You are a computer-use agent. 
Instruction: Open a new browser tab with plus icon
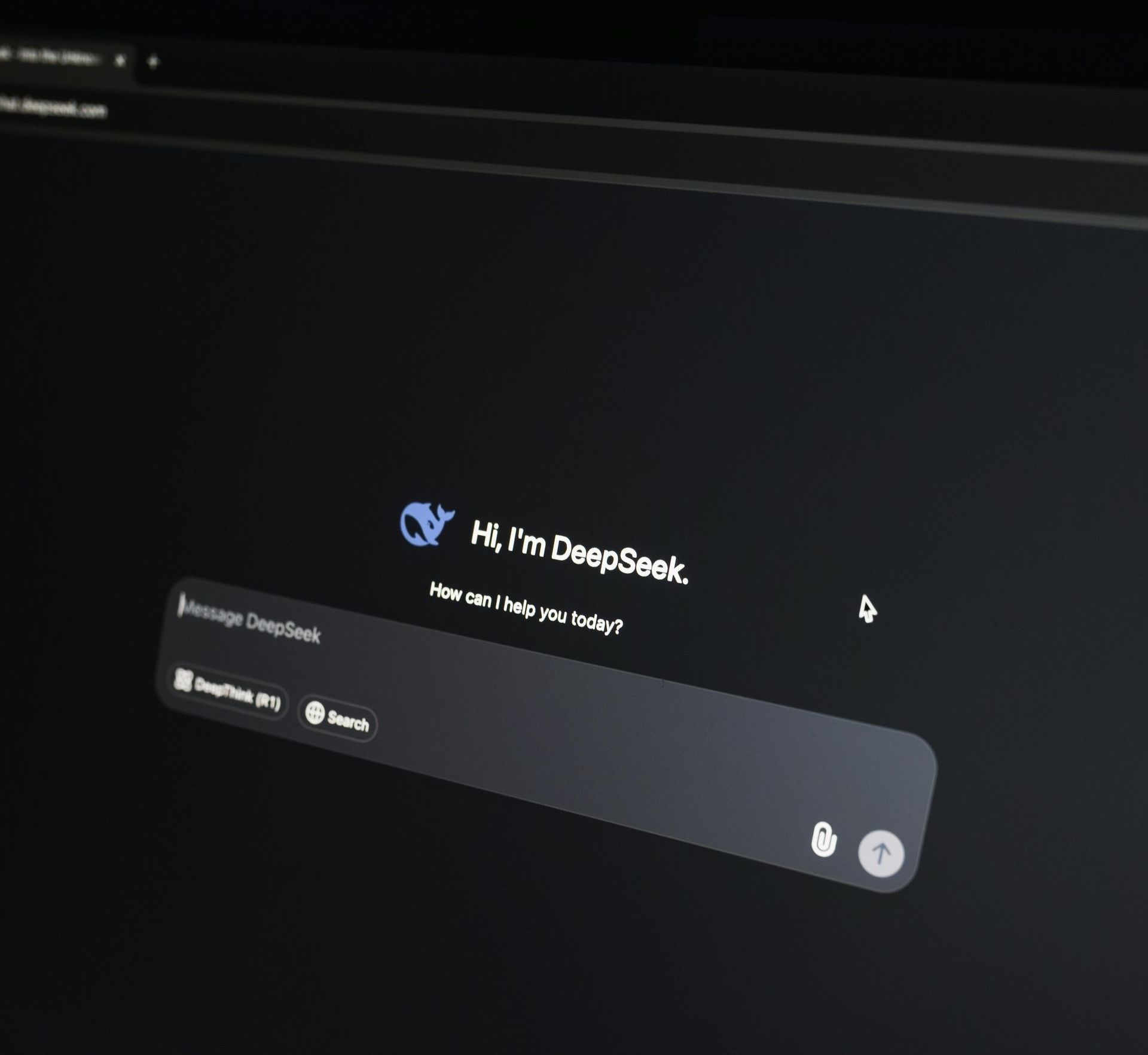click(x=152, y=61)
